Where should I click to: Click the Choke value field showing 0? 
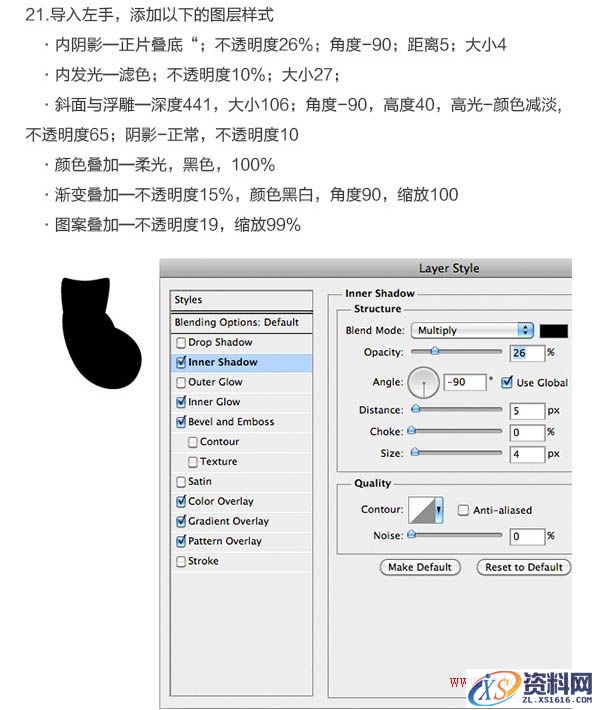pos(527,432)
